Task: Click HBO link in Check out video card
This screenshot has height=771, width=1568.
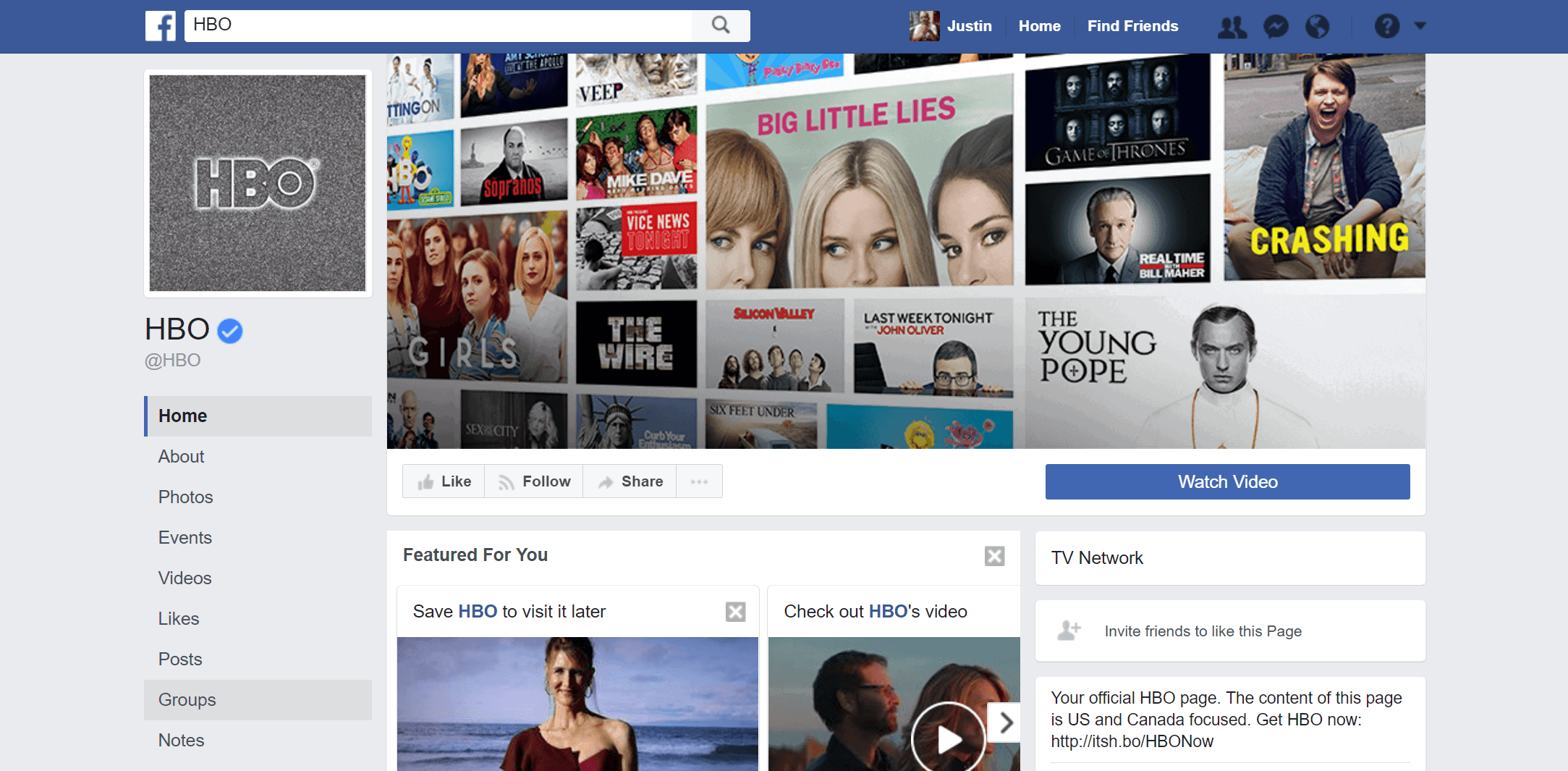Action: click(x=889, y=612)
